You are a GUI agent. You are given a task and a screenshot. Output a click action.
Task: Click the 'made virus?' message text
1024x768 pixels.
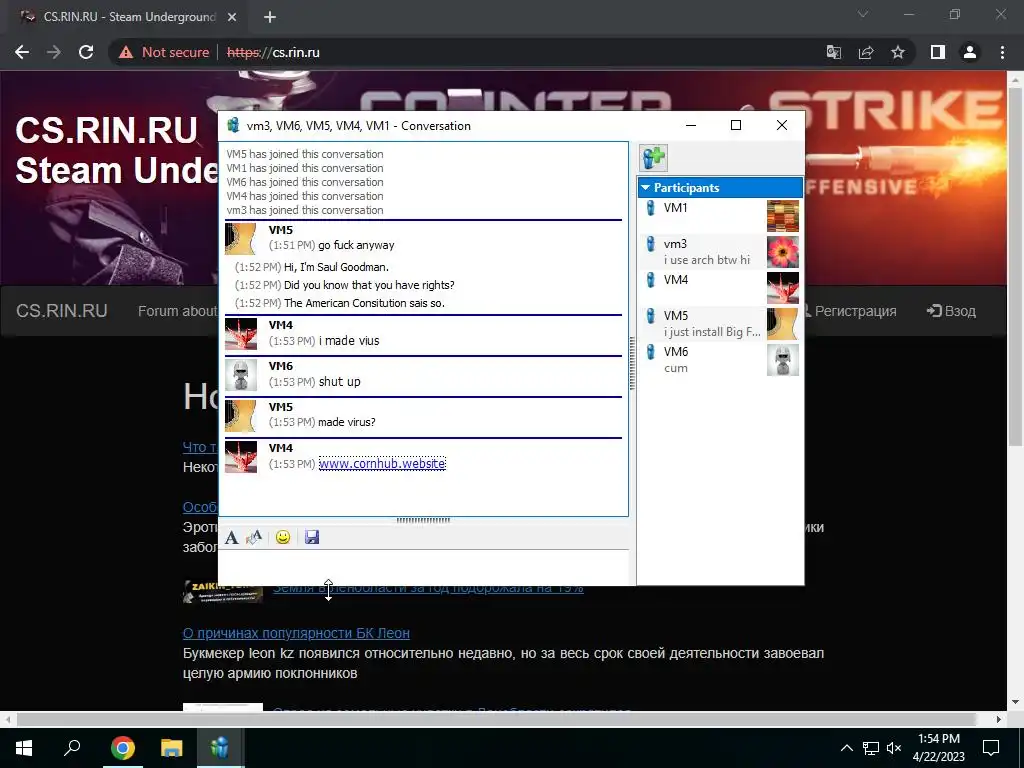pos(346,422)
